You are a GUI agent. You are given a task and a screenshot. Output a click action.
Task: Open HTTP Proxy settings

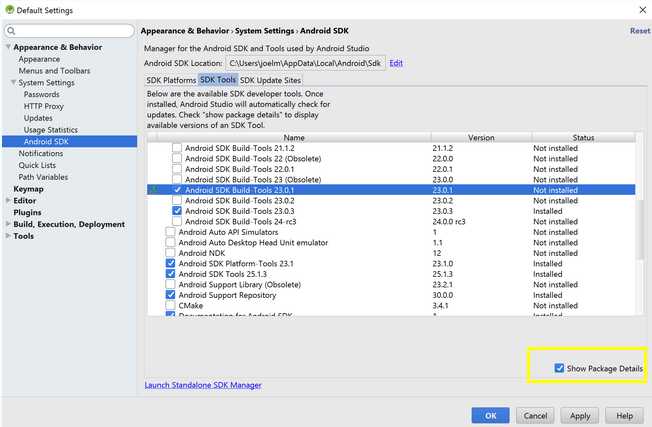(44, 106)
